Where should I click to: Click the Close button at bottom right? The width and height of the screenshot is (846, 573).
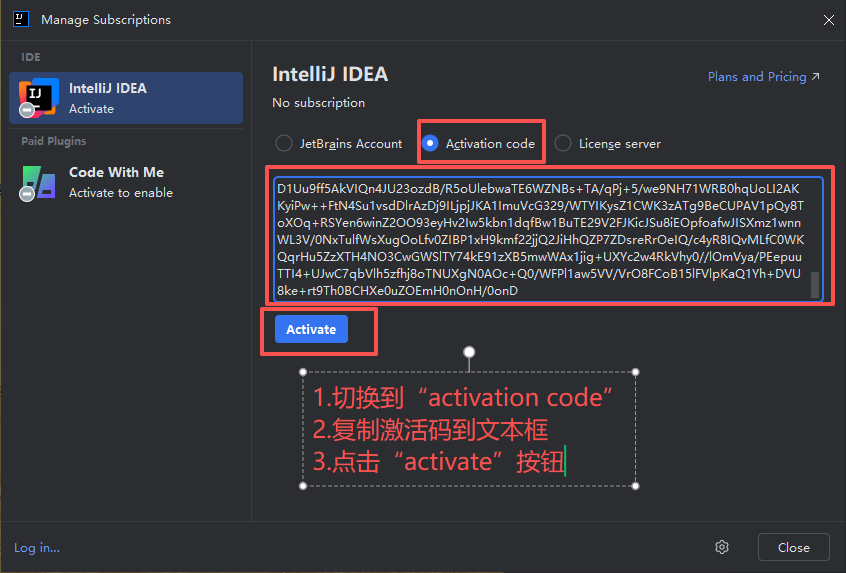(793, 547)
